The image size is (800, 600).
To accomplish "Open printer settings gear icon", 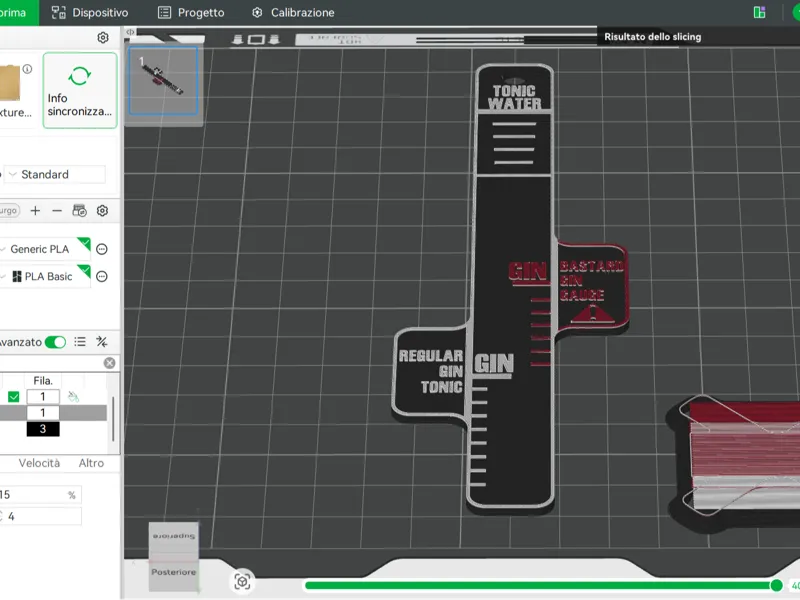I will (103, 38).
